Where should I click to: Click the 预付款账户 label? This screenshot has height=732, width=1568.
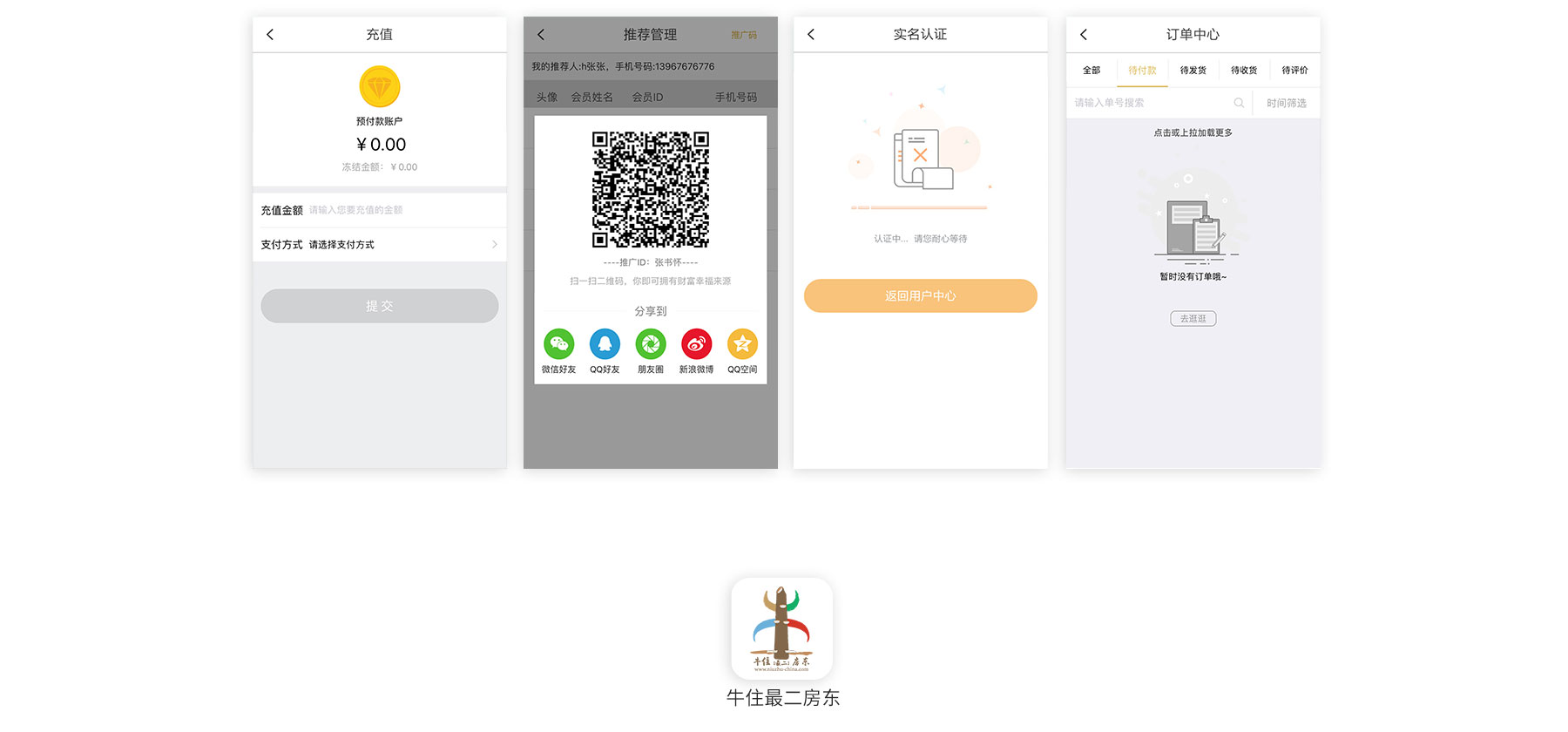pos(380,121)
